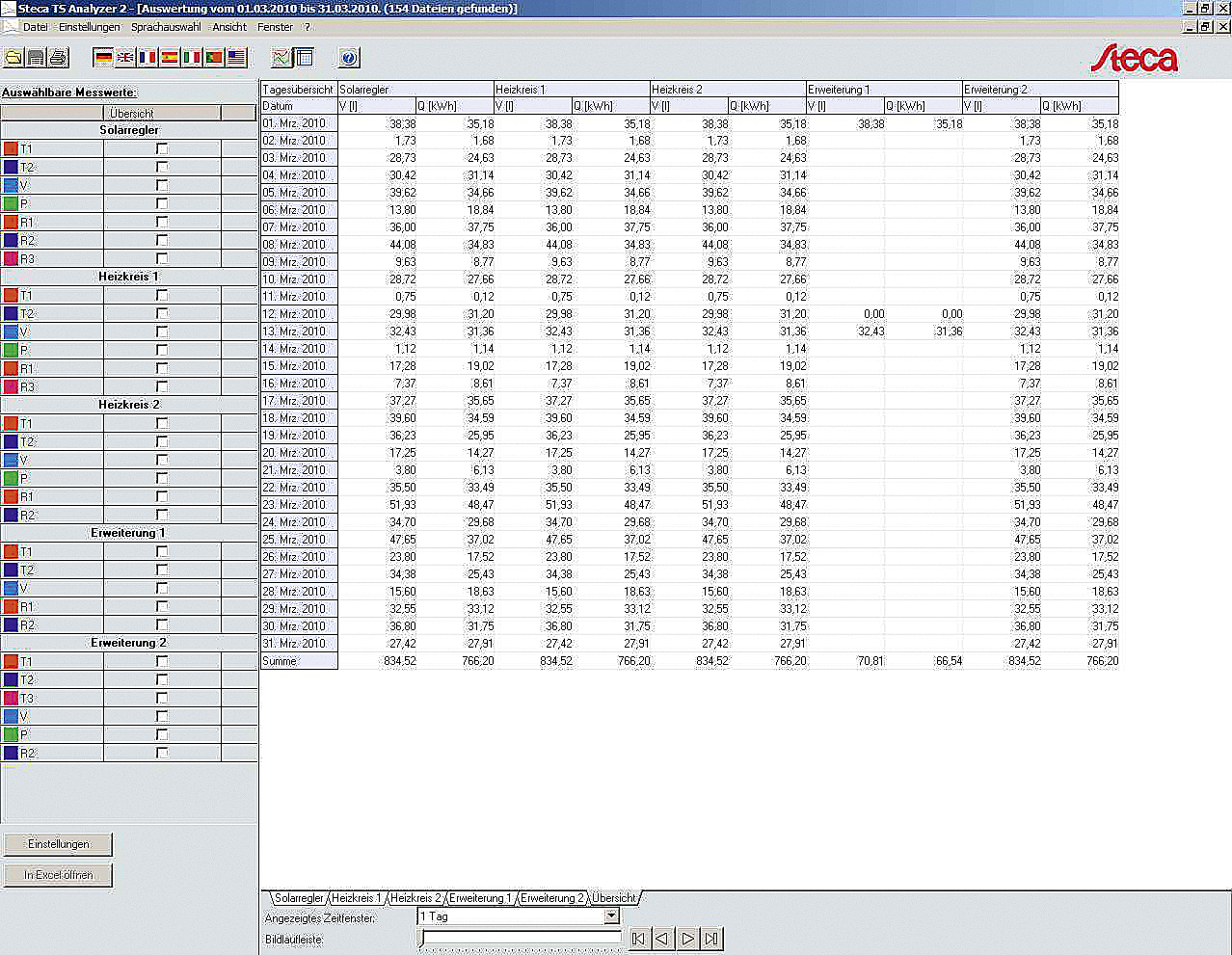
Task: Check the Erweiterung 2 P checkbox
Action: (162, 734)
